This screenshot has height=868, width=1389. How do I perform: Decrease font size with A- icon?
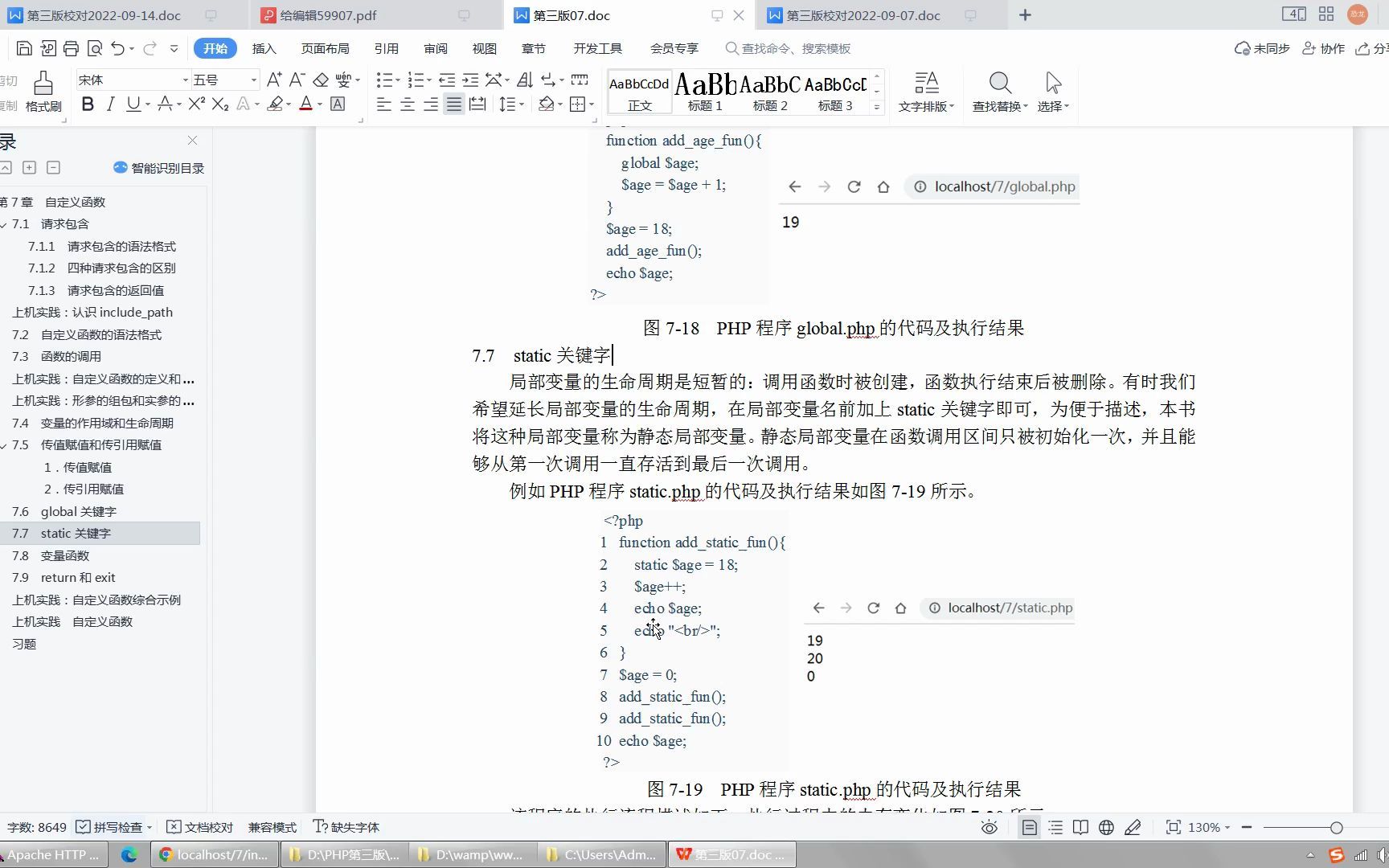click(x=297, y=80)
